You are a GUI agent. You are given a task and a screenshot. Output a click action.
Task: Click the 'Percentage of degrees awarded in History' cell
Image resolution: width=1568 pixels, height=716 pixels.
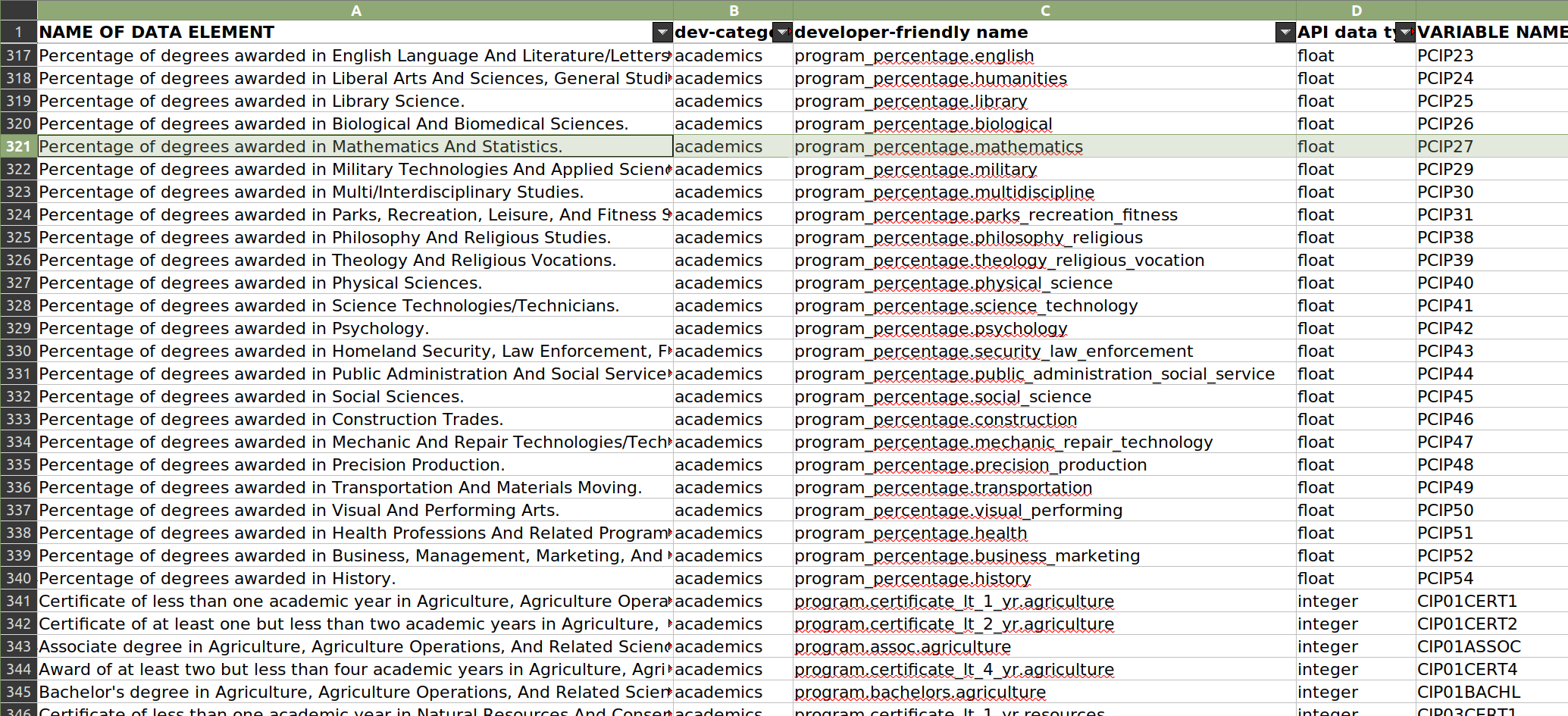pos(355,578)
